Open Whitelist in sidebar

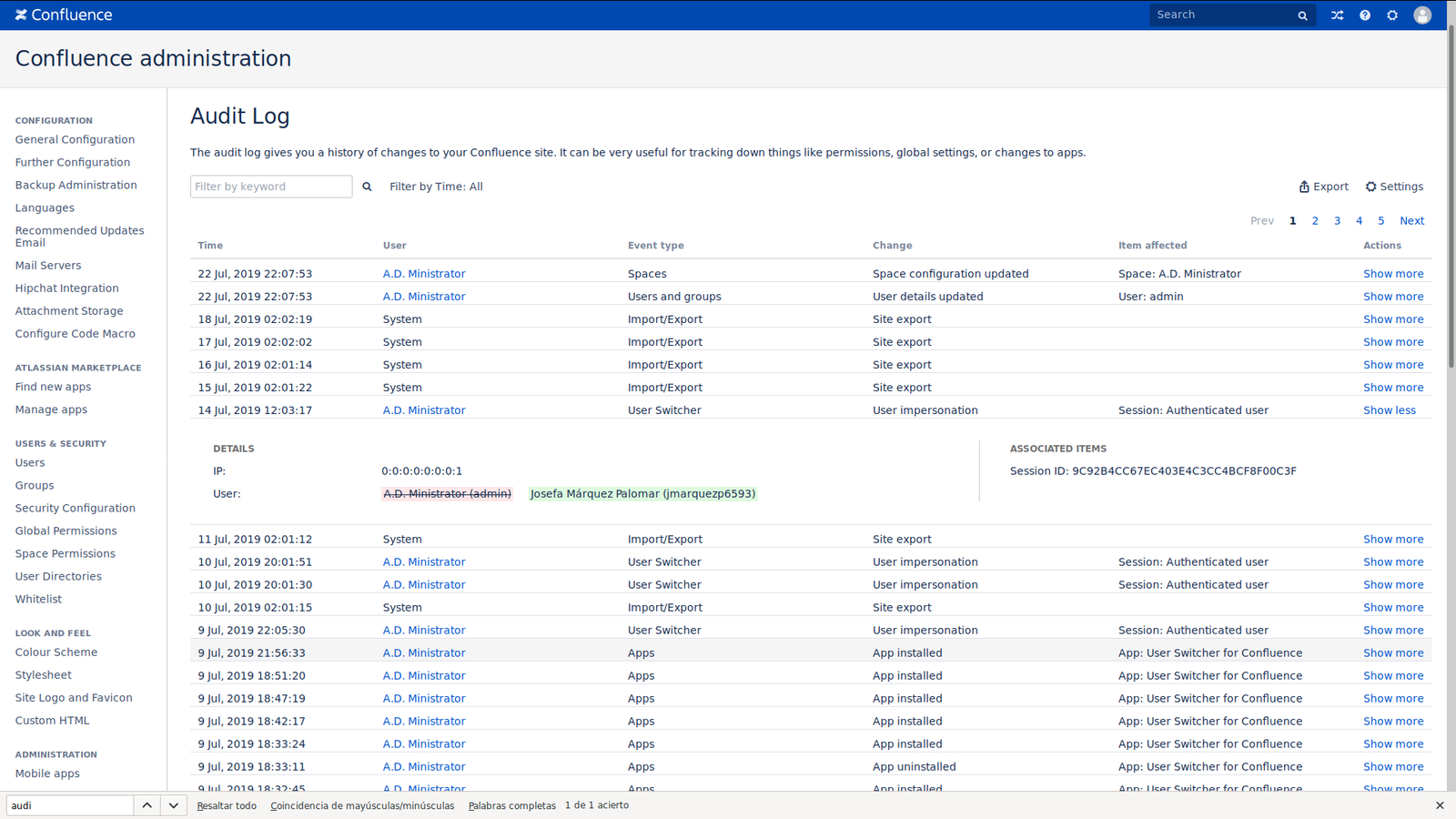(x=38, y=600)
